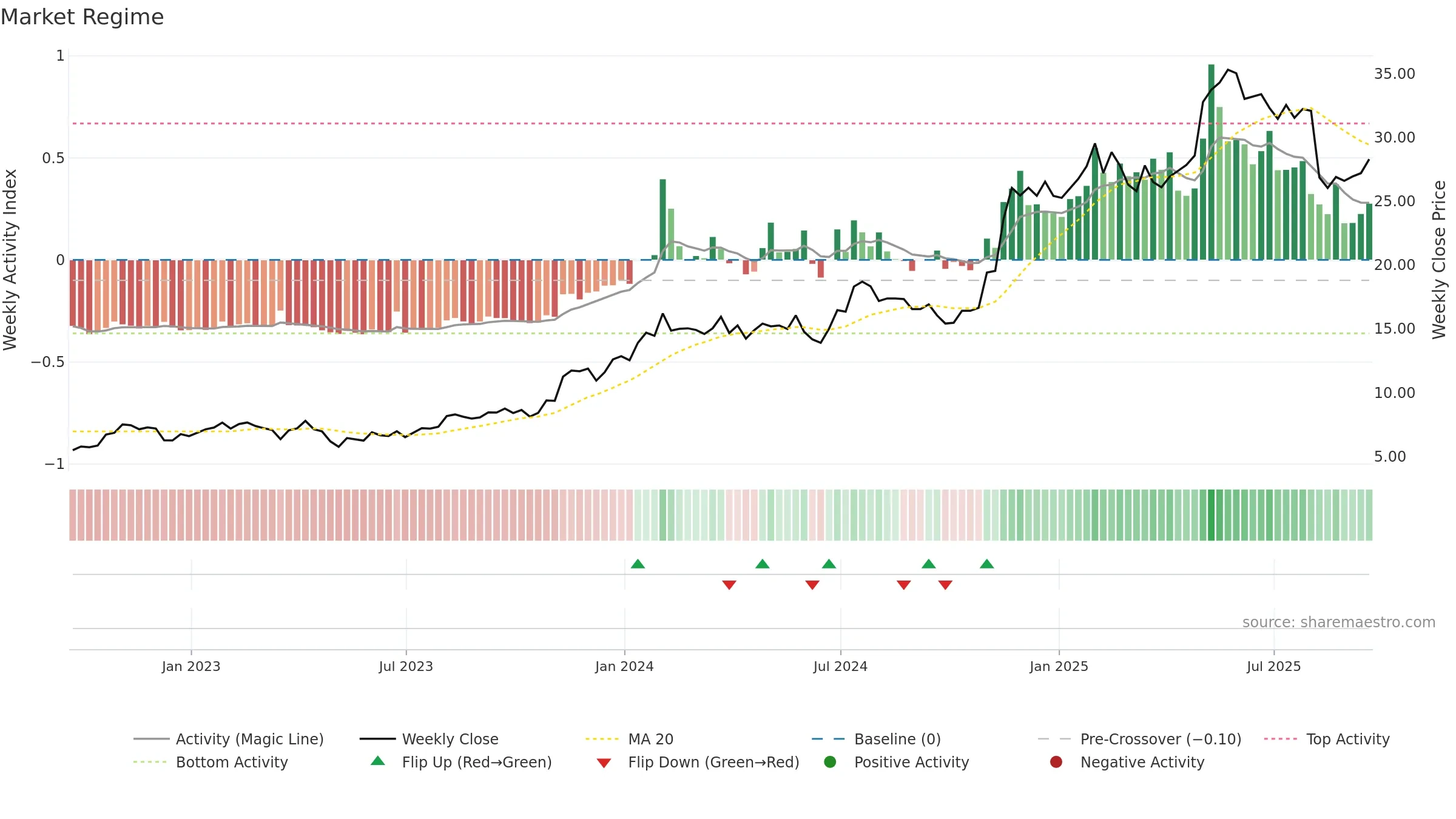Click the first green flip-up marker near Jan 2024
The width and height of the screenshot is (1456, 819).
point(638,564)
